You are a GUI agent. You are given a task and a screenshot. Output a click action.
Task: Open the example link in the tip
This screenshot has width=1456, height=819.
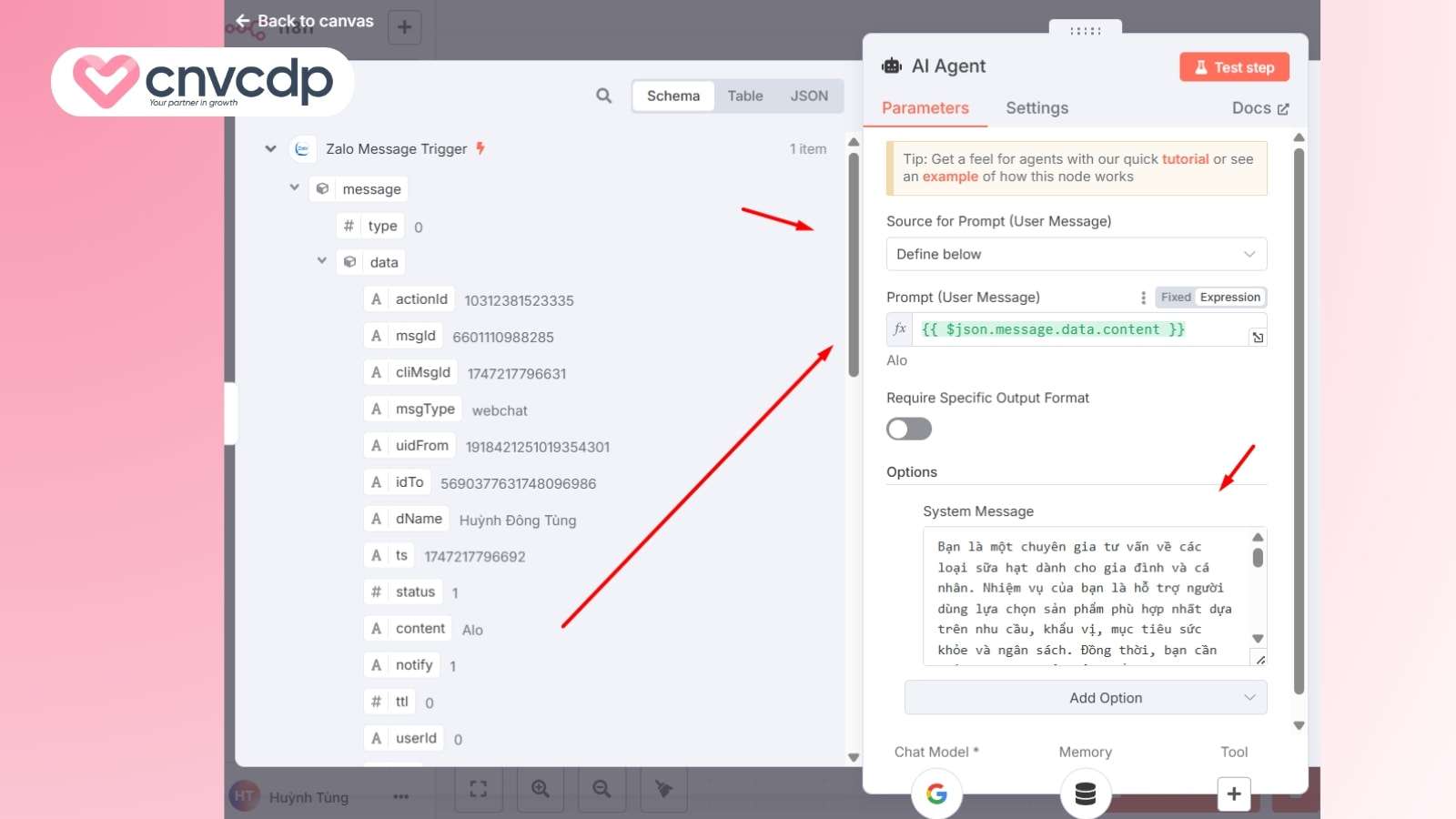950,177
